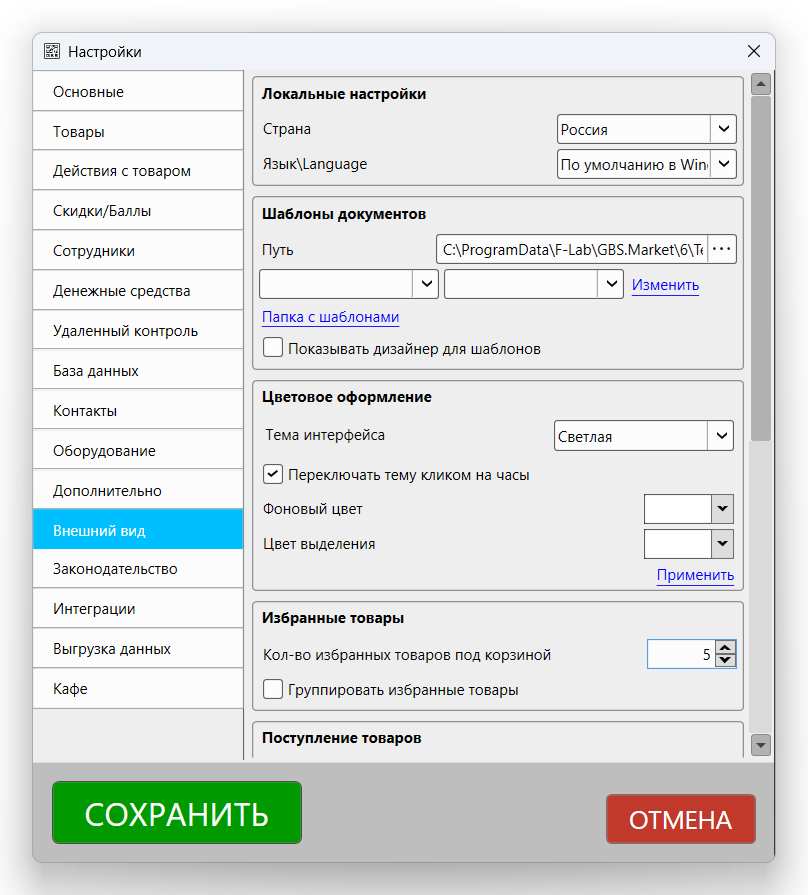The height and width of the screenshot is (895, 808).
Task: Increase the favorite products count with the up stepper
Action: point(727,648)
